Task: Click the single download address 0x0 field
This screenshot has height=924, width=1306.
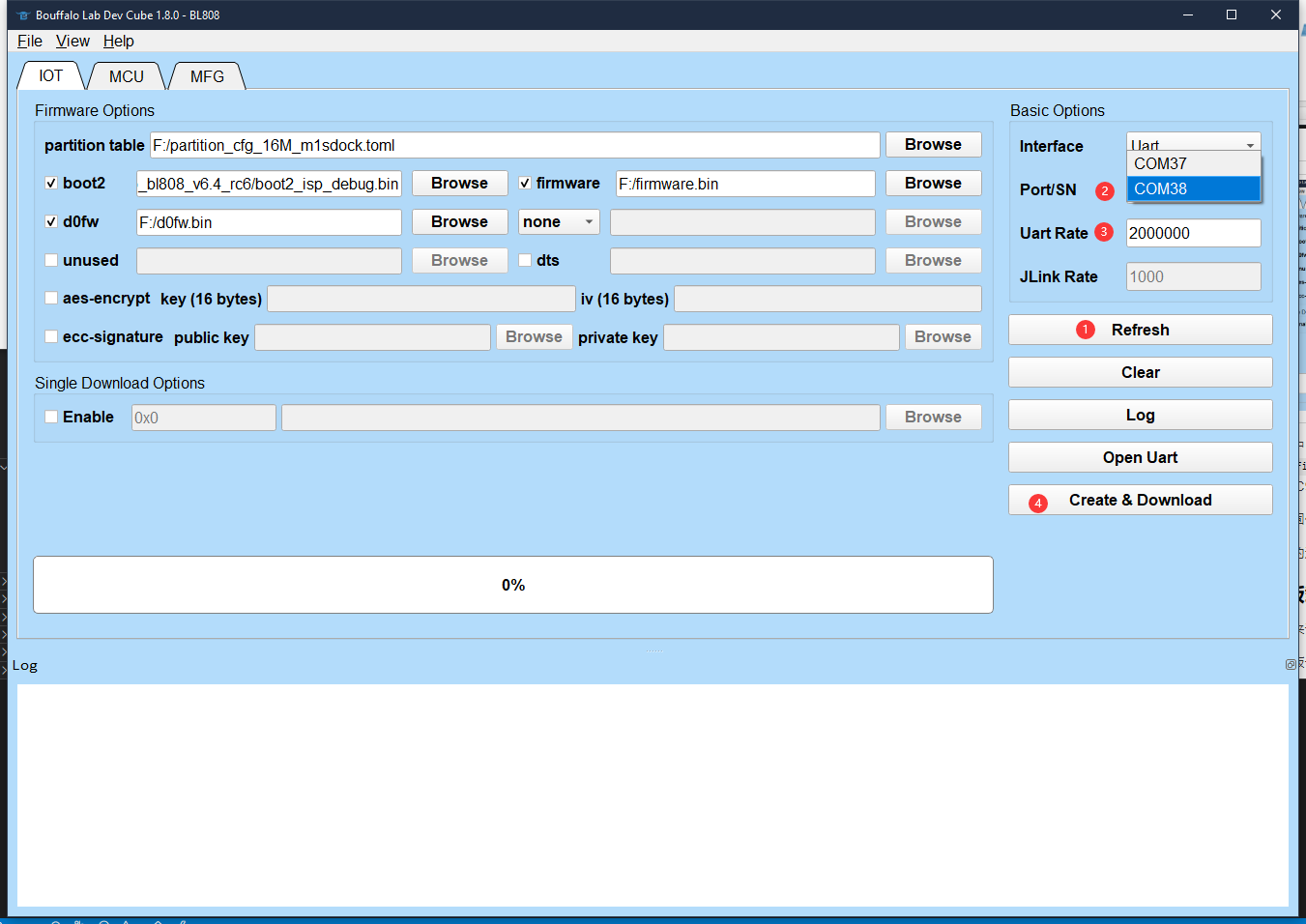Action: click(x=203, y=418)
